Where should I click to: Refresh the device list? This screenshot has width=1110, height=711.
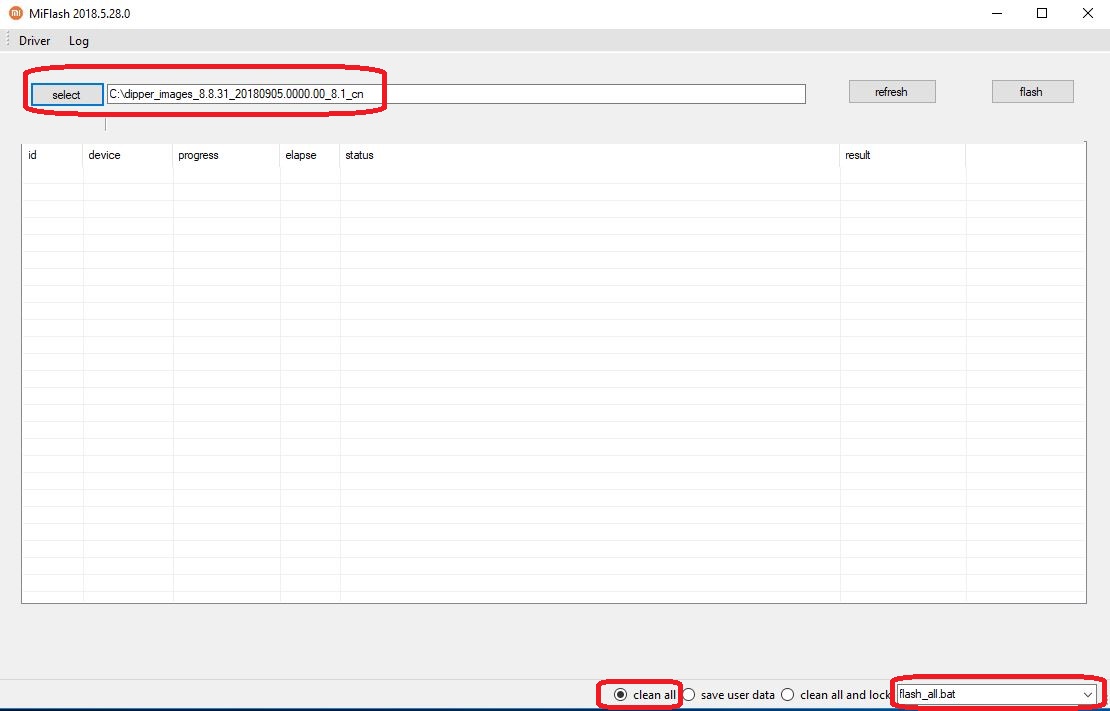click(891, 91)
